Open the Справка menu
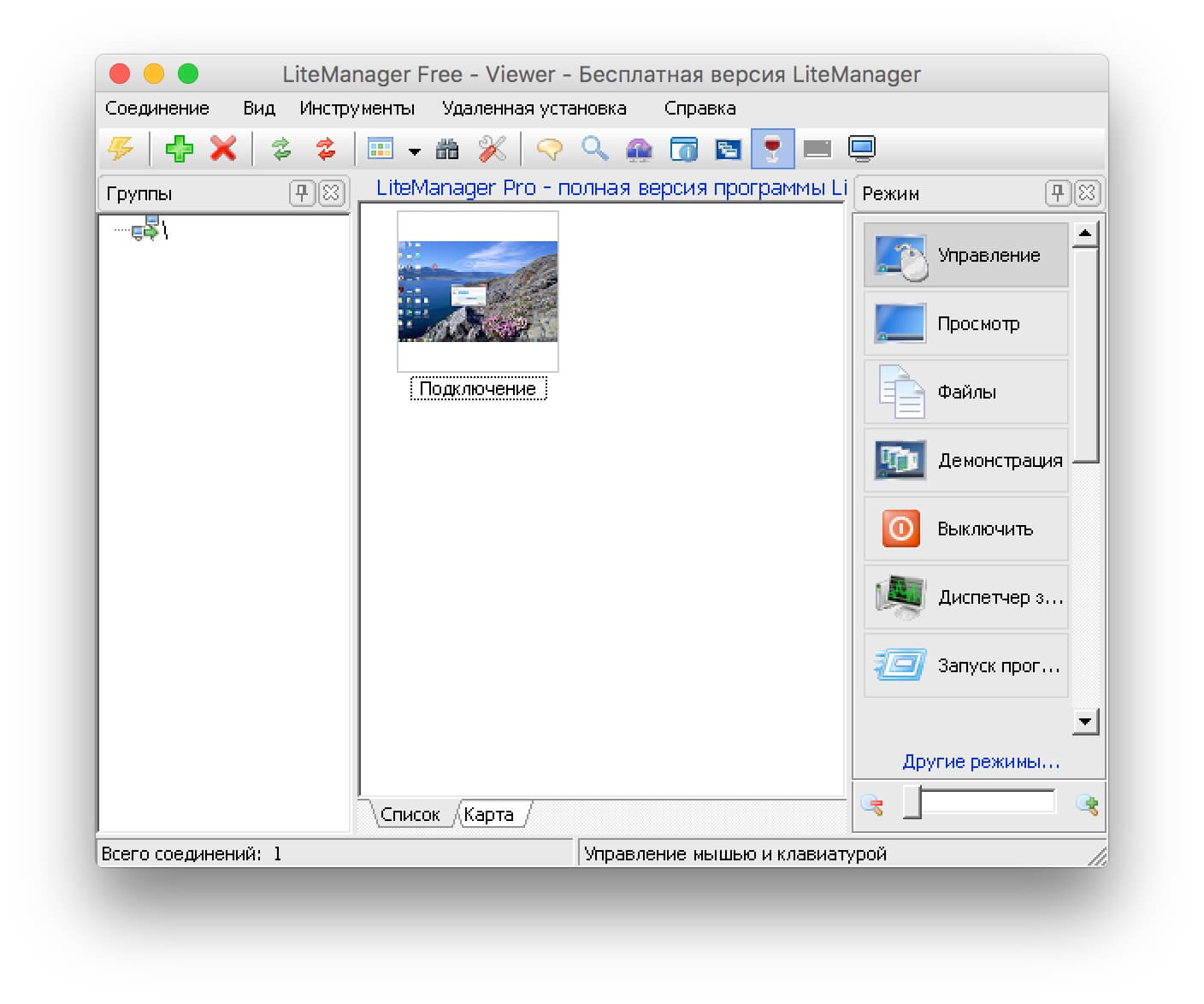The height and width of the screenshot is (1004, 1204). tap(700, 109)
